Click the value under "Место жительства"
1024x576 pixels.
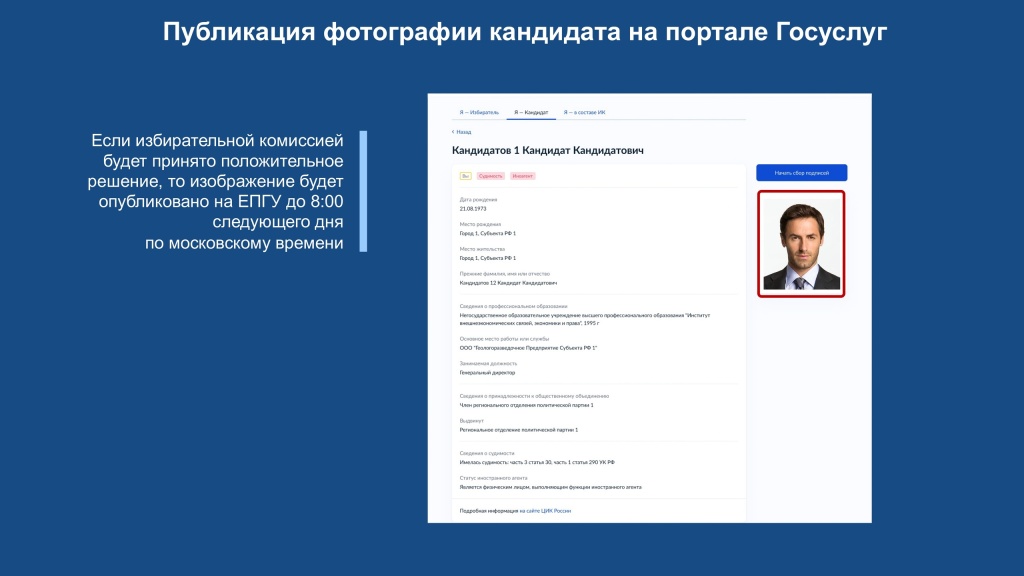[x=488, y=258]
